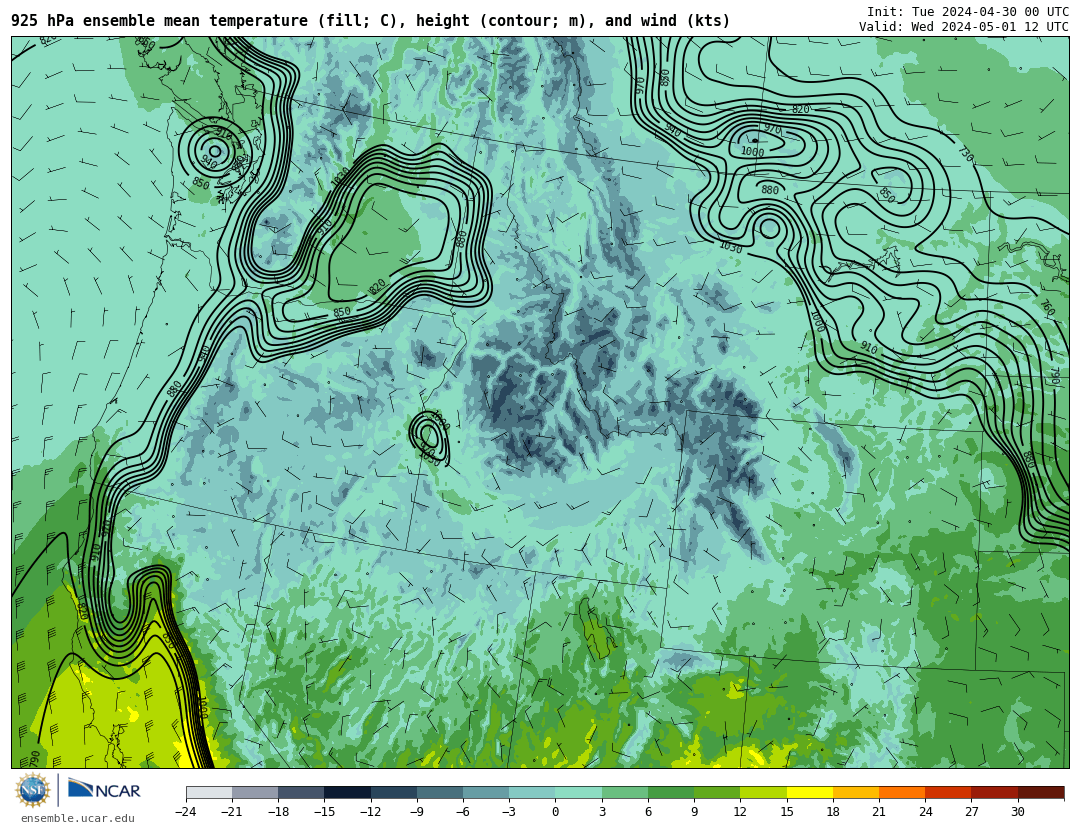Open the ensemble.ucar.edu link text
This screenshot has height=831, width=1080.
tap(78, 818)
